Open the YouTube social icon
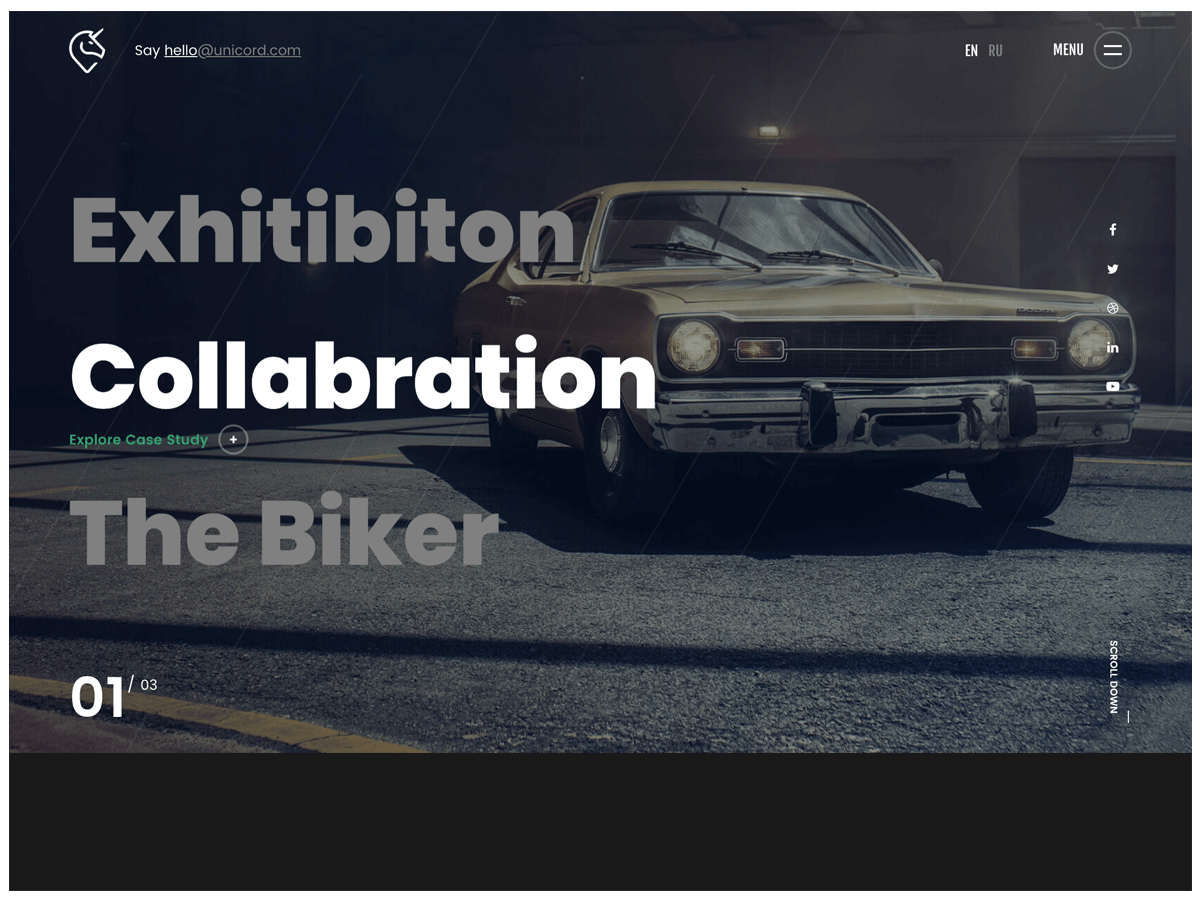Viewport: 1200px width, 900px height. point(1112,386)
